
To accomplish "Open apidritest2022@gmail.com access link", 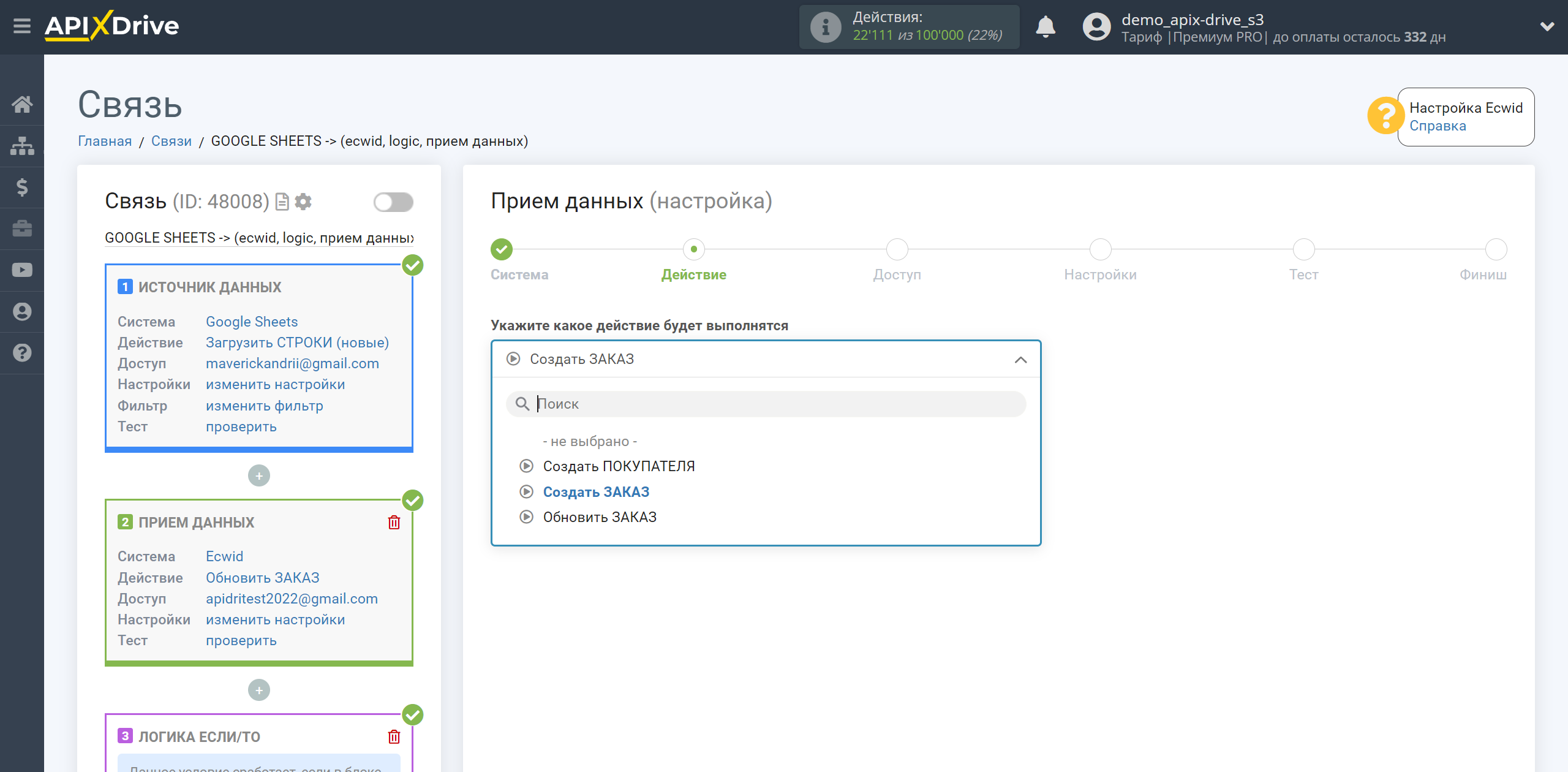I will coord(292,599).
